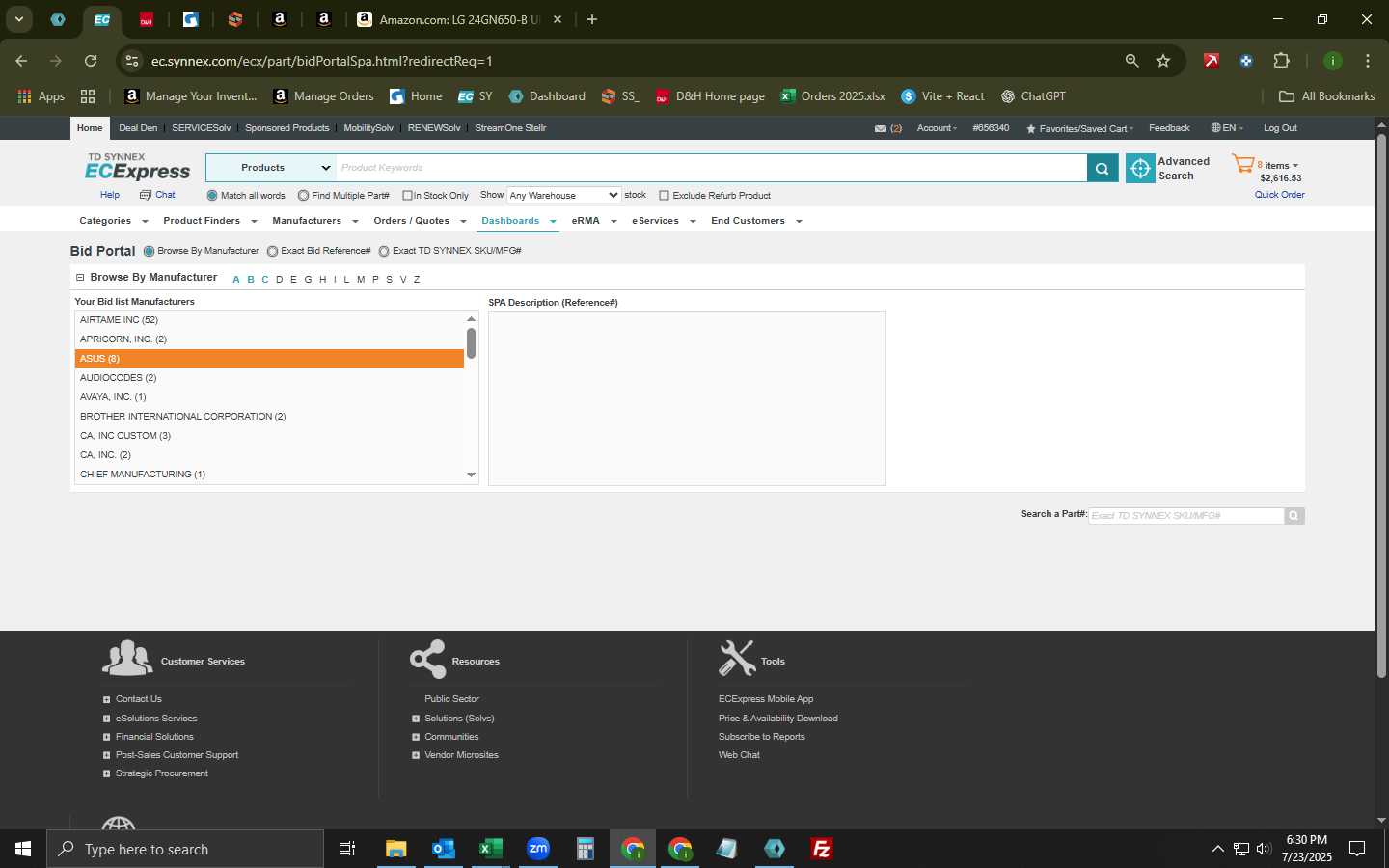Screen dimensions: 1389x868
Task: Open Chrome zoom magnifier in address bar
Action: click(1131, 61)
